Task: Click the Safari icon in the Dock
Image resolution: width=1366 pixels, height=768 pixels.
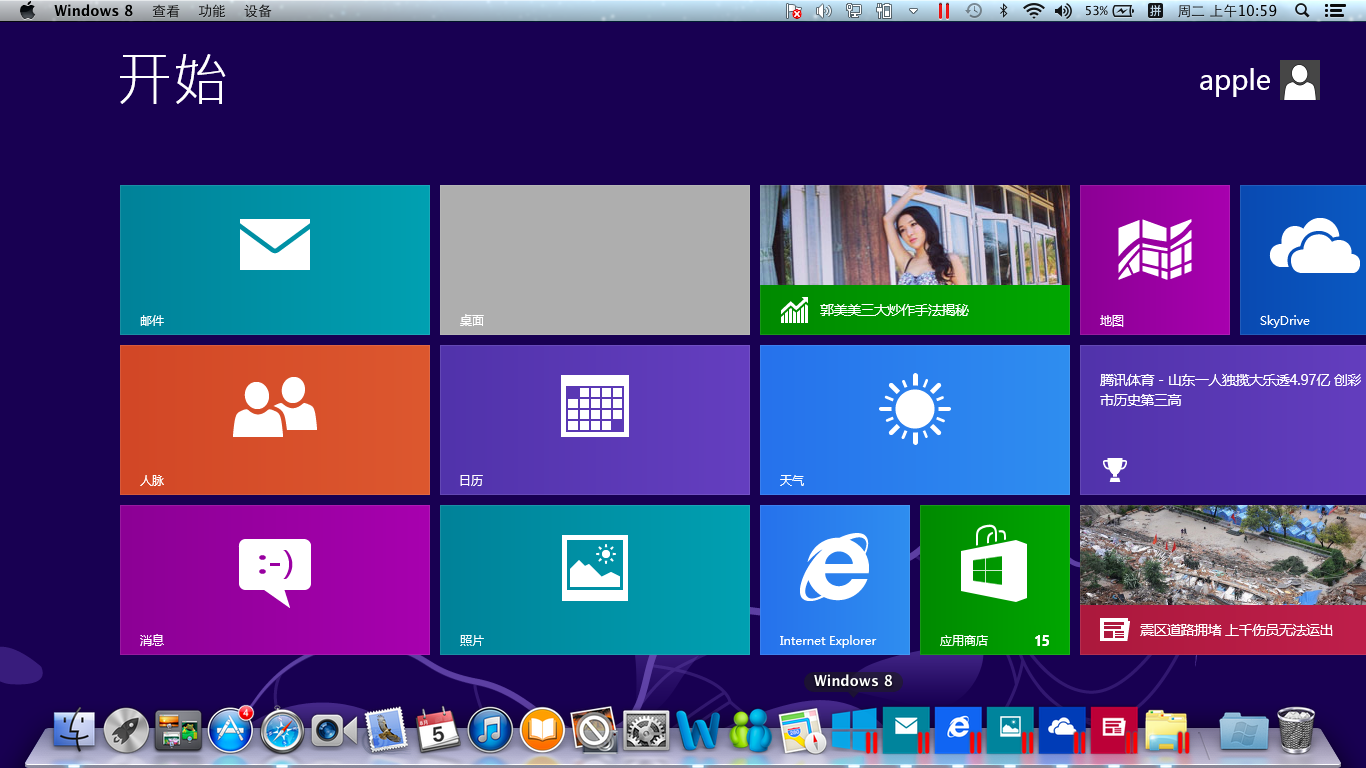Action: 282,731
